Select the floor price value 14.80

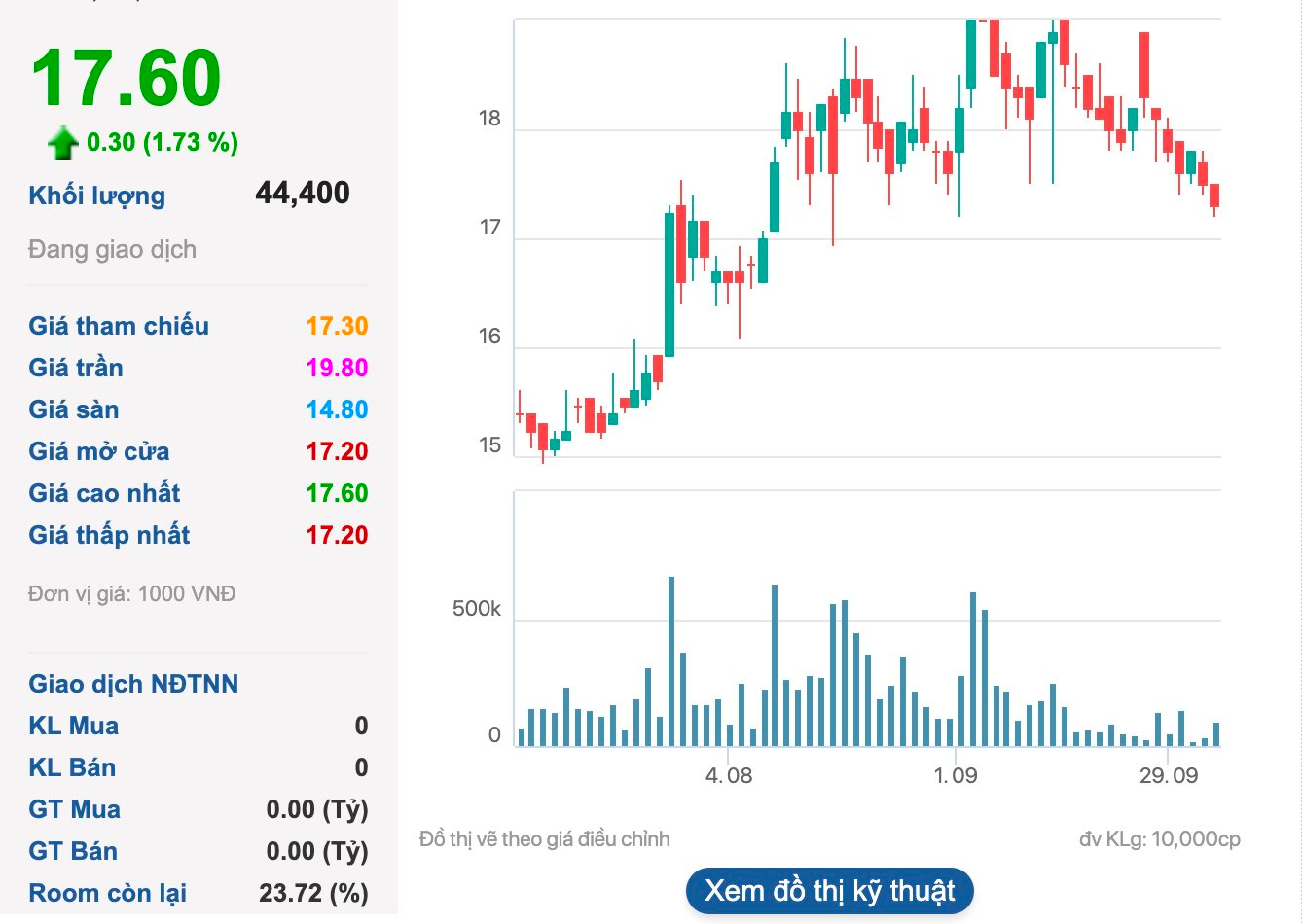point(337,409)
